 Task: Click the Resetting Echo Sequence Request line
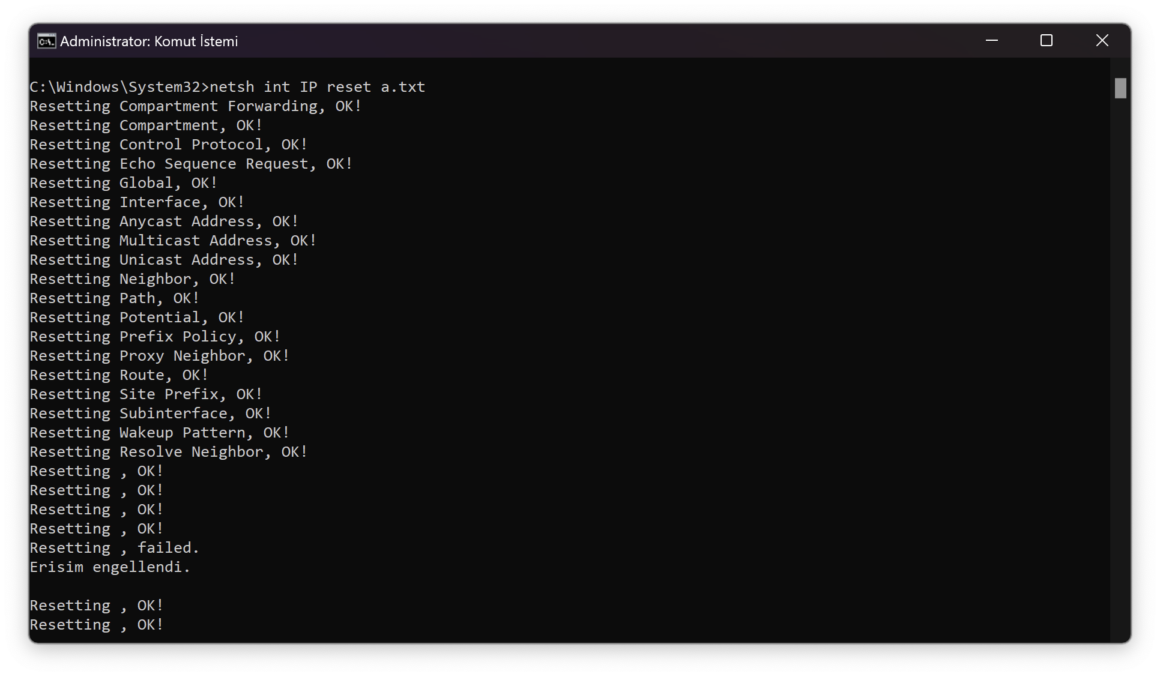[x=191, y=164]
